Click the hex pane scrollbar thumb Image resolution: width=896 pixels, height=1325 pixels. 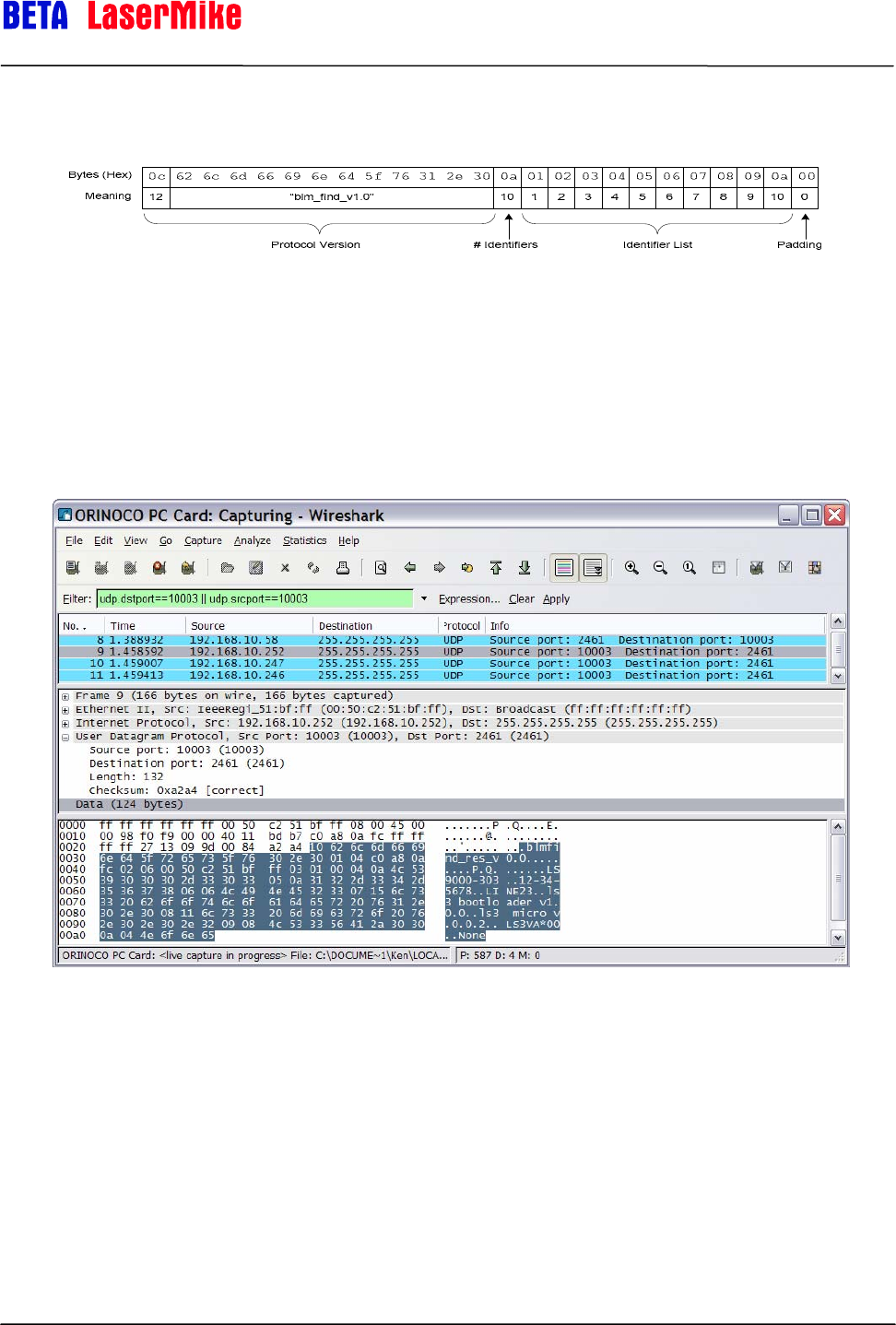coord(838,879)
